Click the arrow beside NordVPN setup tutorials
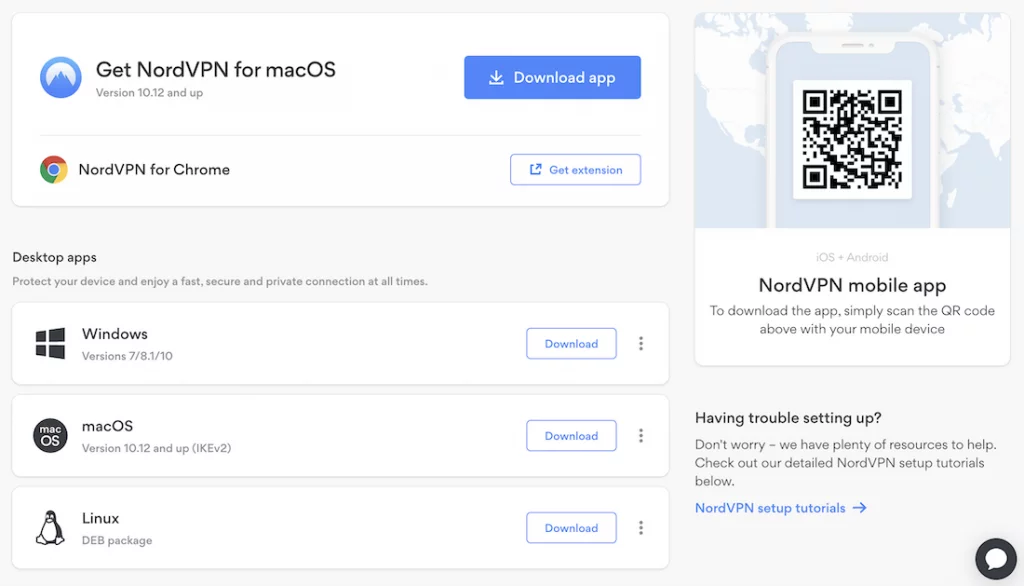This screenshot has width=1024, height=586. [860, 508]
